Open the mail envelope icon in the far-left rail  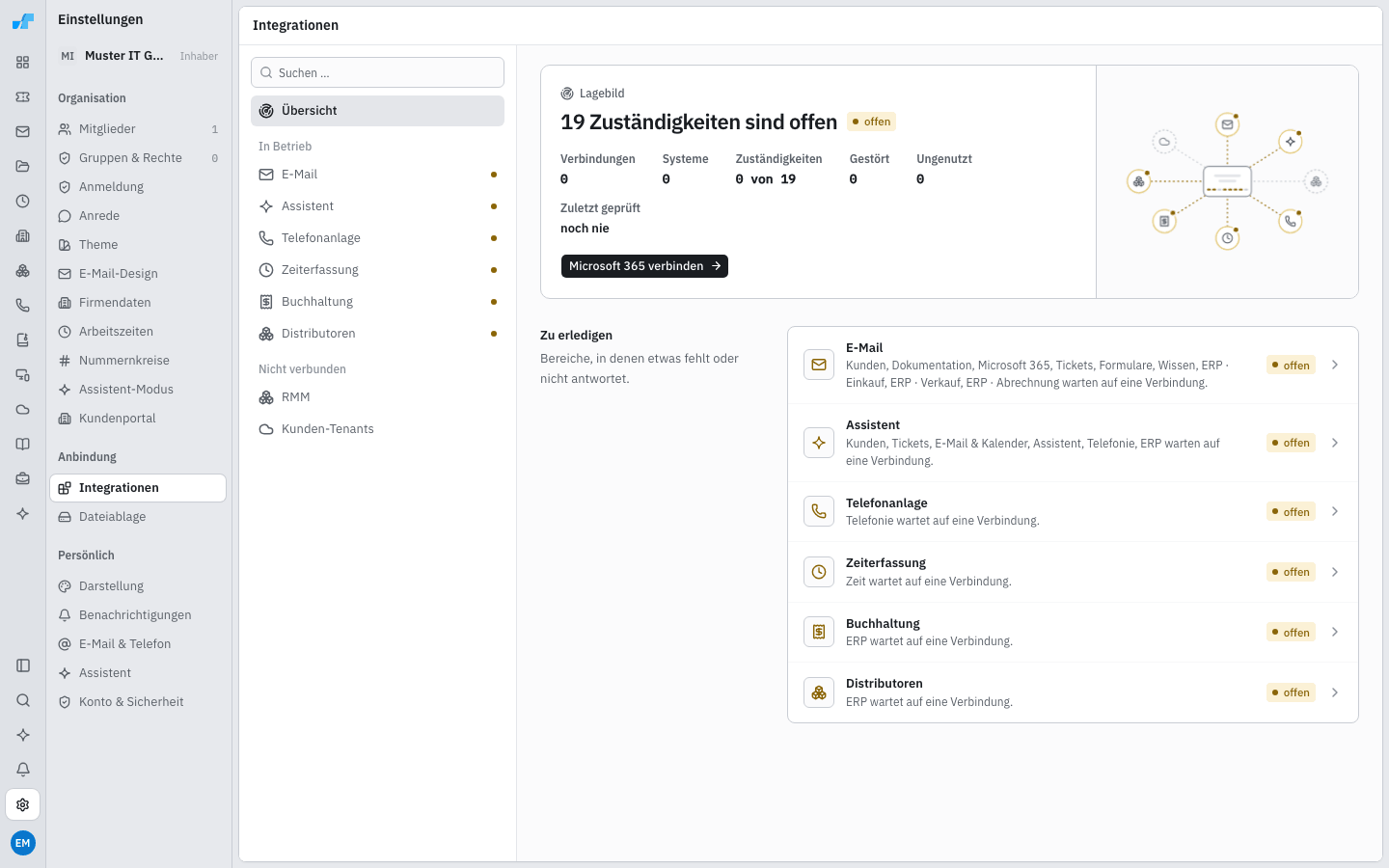(23, 132)
